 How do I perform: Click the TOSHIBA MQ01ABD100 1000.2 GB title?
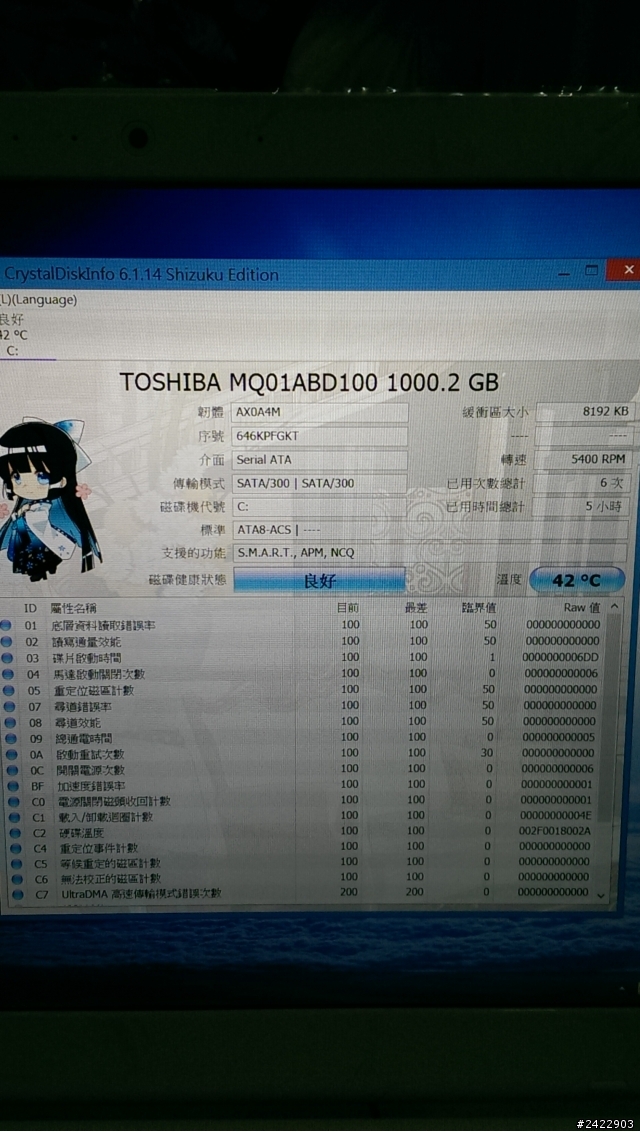point(308,381)
